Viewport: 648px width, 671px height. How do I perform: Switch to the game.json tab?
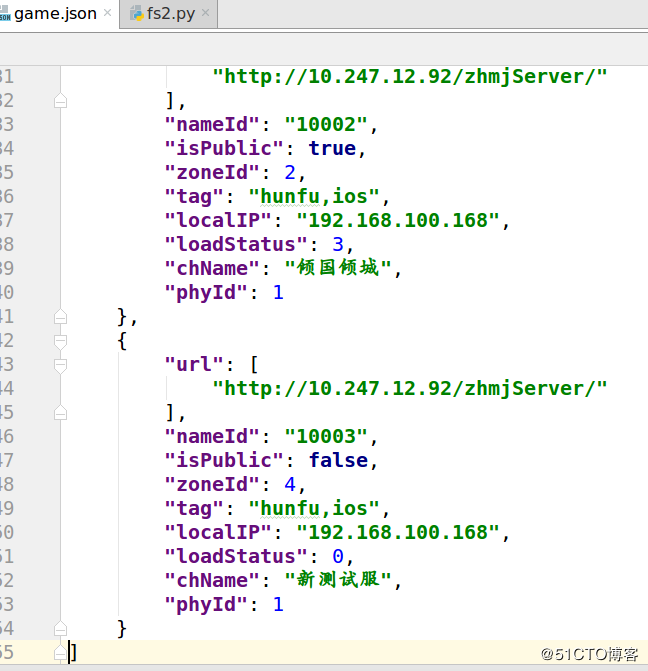[x=55, y=14]
